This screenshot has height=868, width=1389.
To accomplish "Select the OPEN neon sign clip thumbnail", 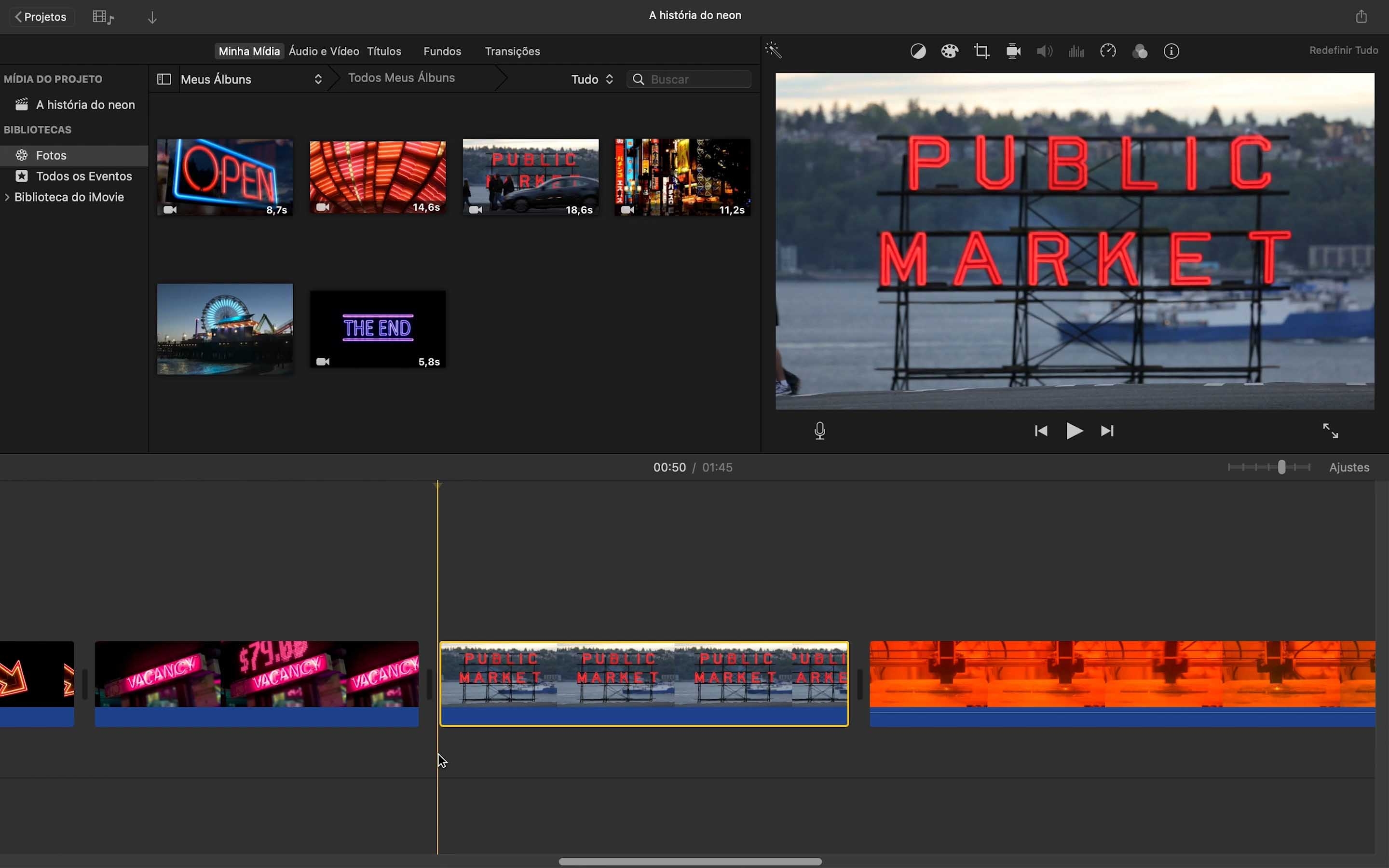I will [225, 177].
